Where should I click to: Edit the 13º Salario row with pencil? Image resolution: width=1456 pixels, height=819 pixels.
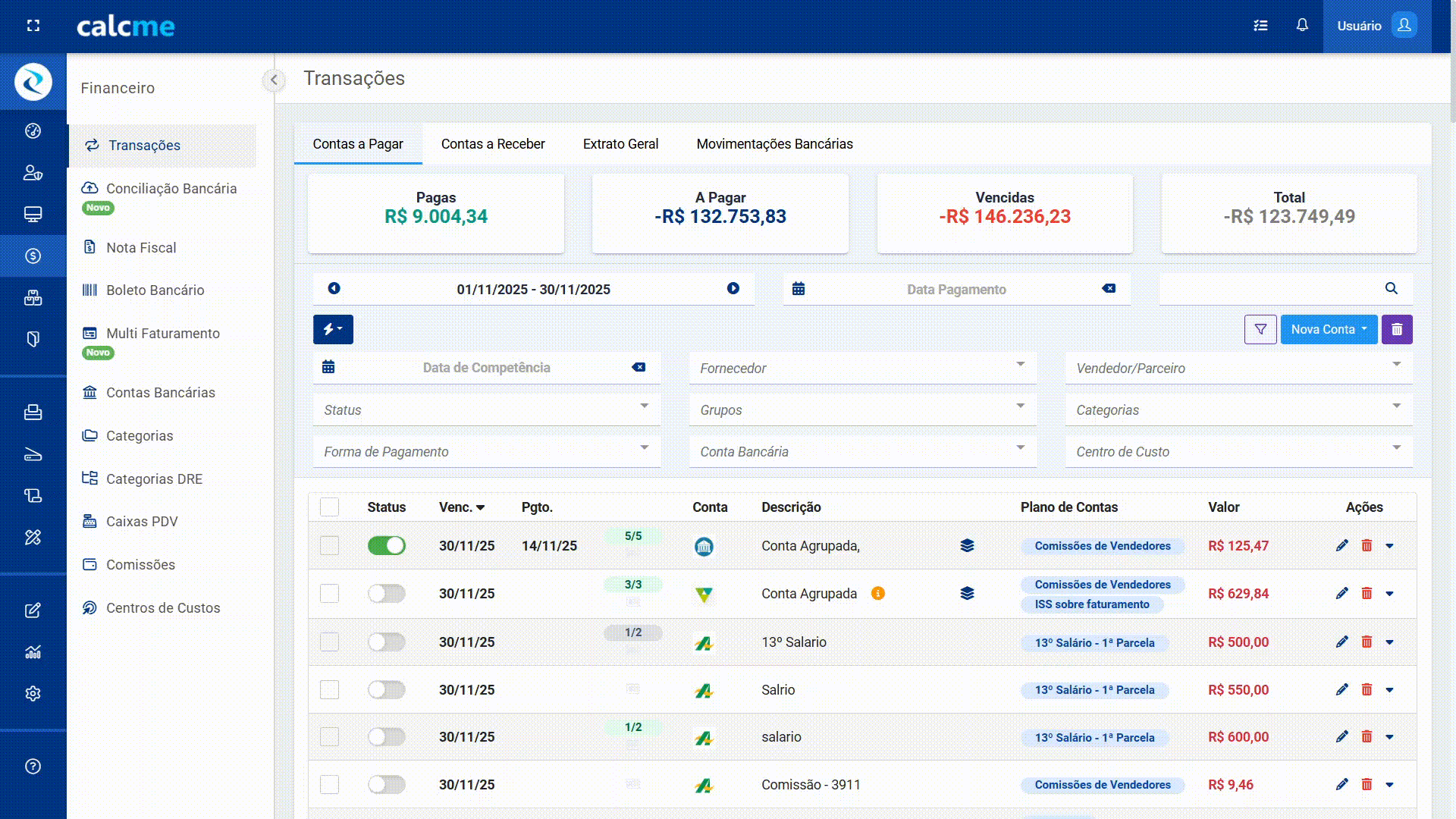coord(1341,642)
